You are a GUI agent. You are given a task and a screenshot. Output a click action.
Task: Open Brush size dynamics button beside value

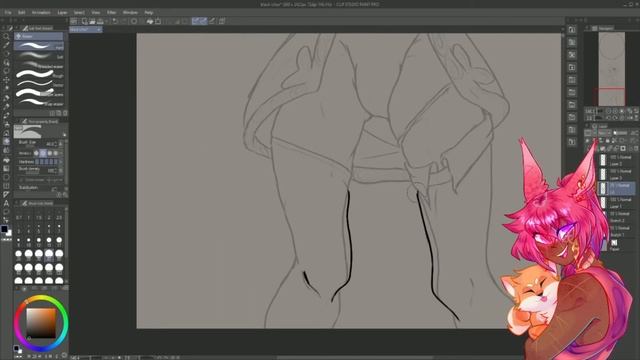tap(61, 144)
